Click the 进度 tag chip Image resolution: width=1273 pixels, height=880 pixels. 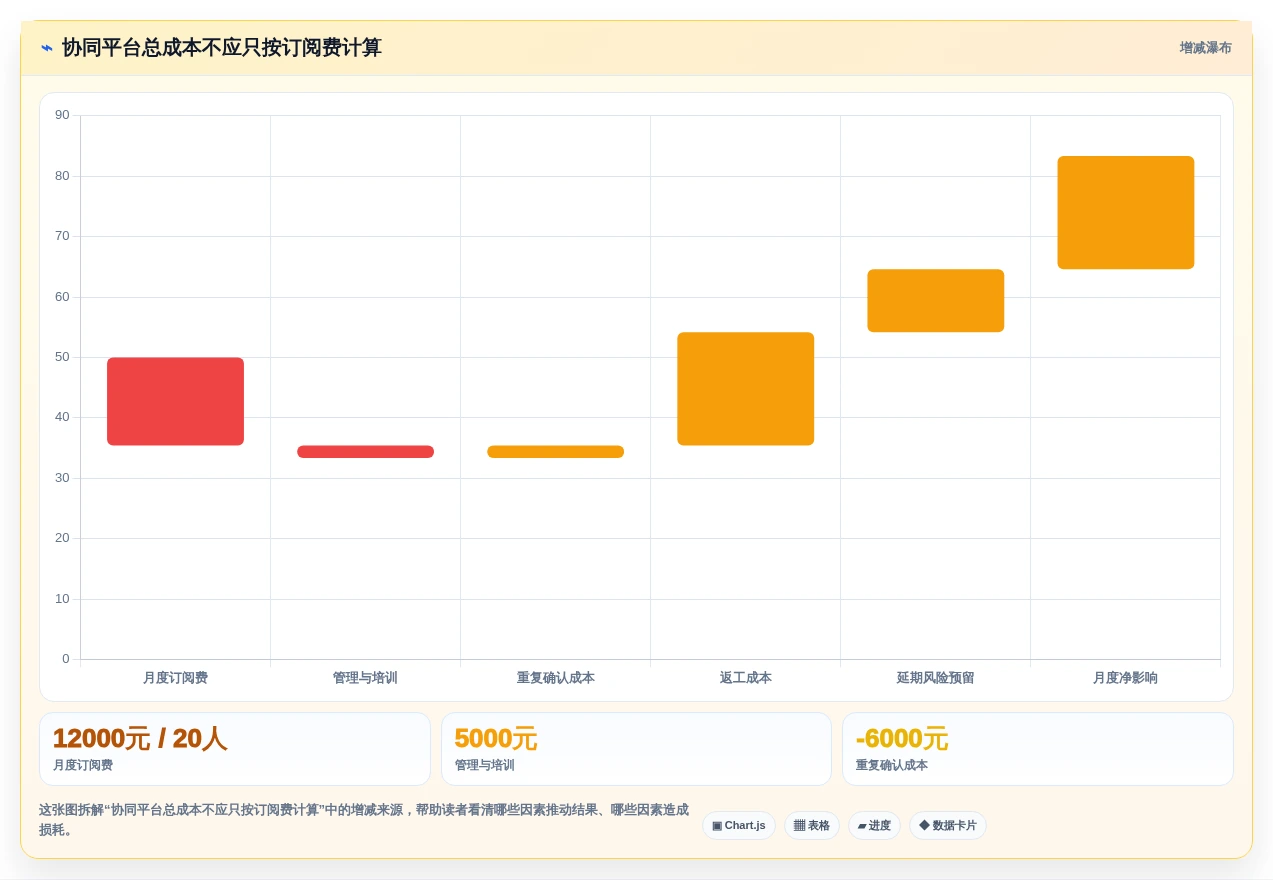pyautogui.click(x=874, y=825)
